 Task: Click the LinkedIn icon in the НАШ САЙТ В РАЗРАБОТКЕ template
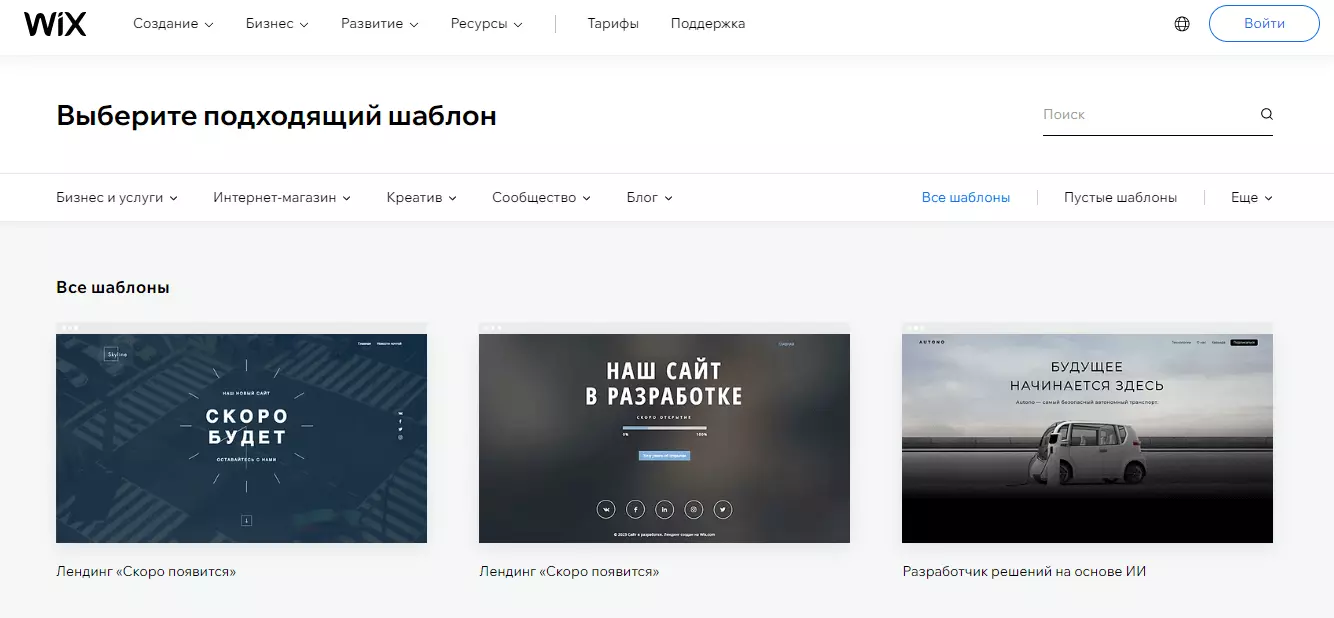664,510
